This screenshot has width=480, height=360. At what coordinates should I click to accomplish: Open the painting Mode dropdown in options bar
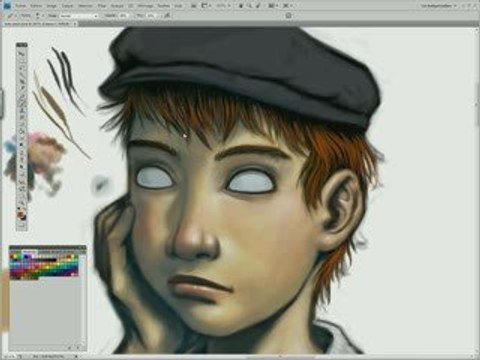79,16
